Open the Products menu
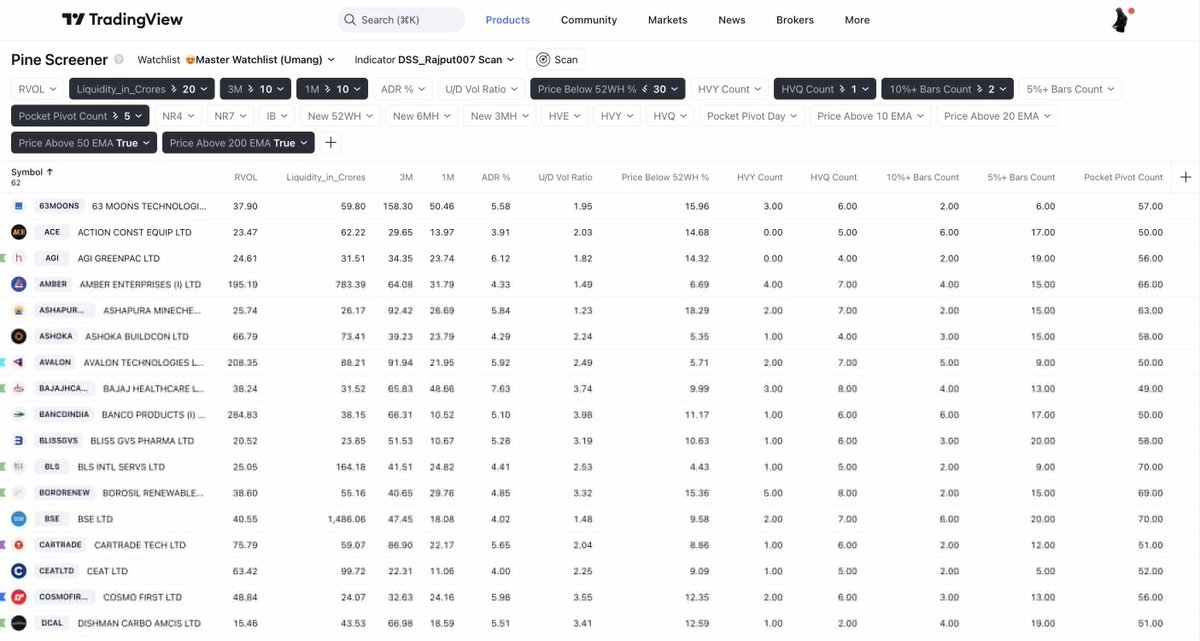This screenshot has width=1200, height=641. [507, 20]
